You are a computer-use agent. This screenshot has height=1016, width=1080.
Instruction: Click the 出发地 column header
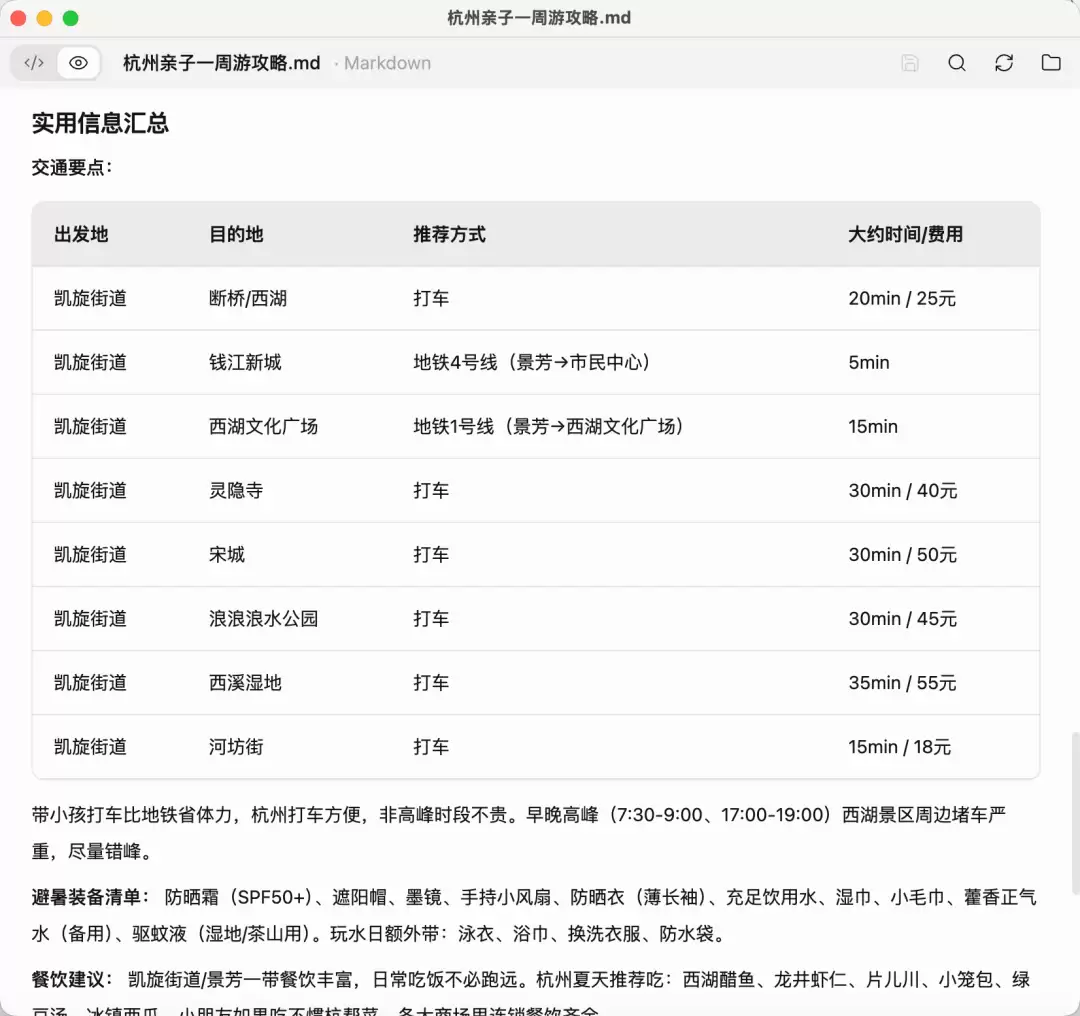click(x=81, y=234)
